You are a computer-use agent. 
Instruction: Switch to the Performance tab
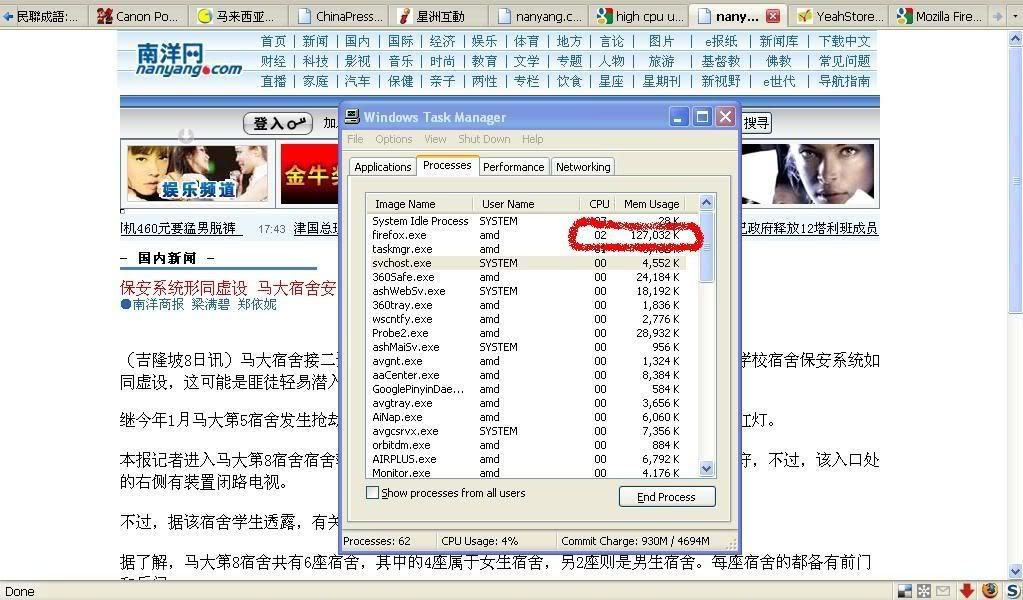[514, 167]
